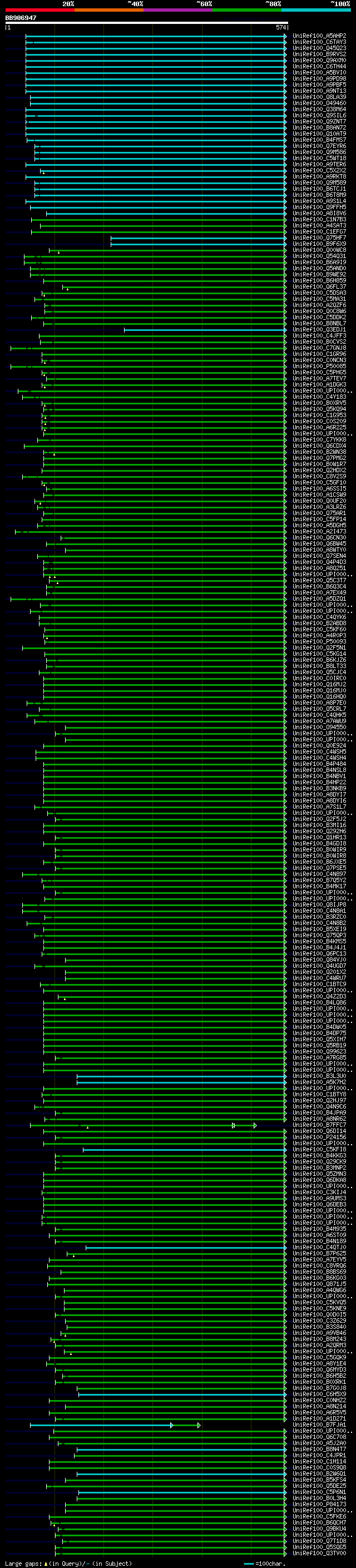Select the UniRef100_C6TH44 label
Screen dimensions: 356x1568
click(319, 66)
